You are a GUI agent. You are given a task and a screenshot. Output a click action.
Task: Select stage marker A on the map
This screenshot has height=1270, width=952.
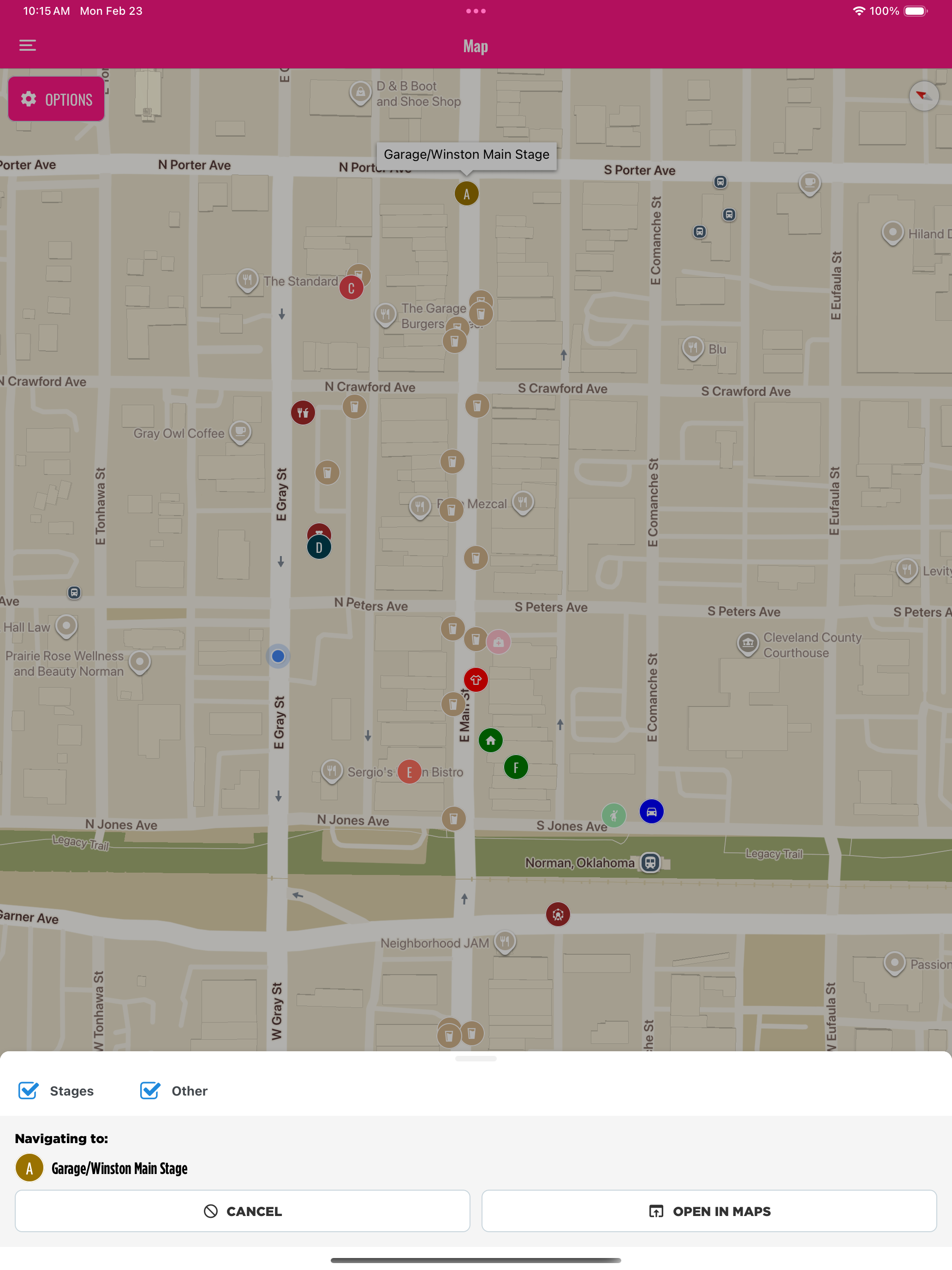pos(466,194)
